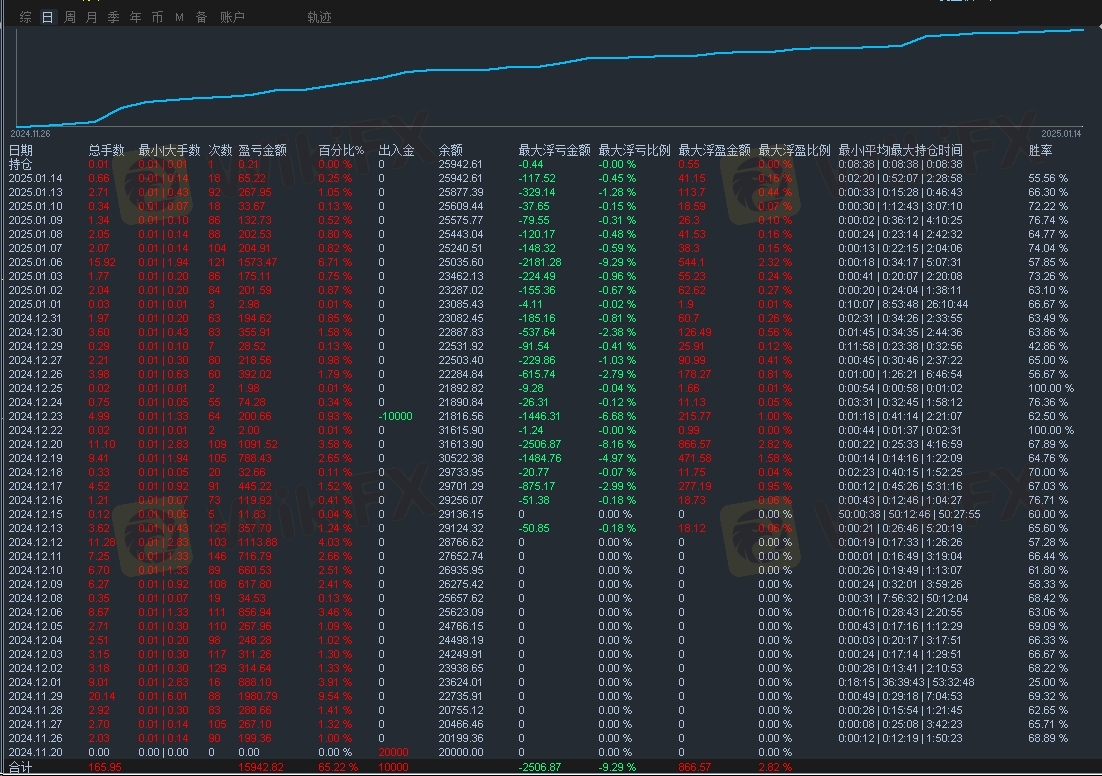This screenshot has width=1102, height=776.
Task: Open the 周 weekly tab
Action: pyautogui.click(x=70, y=17)
